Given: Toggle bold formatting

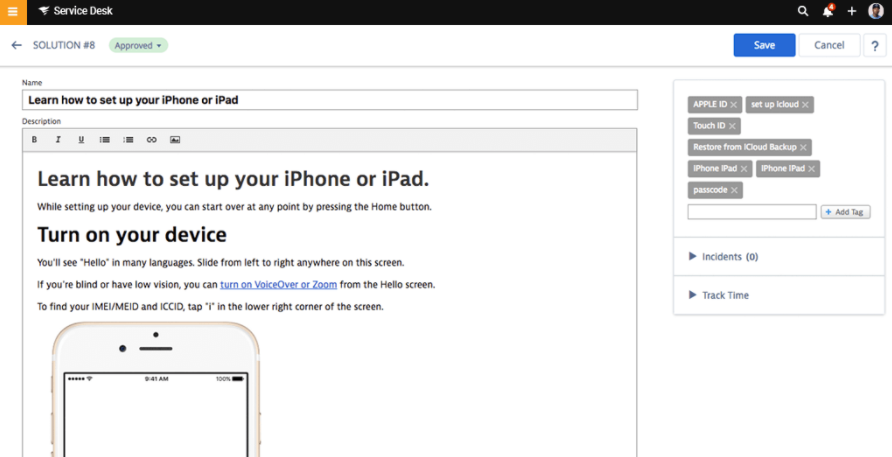Looking at the screenshot, I should (34, 139).
